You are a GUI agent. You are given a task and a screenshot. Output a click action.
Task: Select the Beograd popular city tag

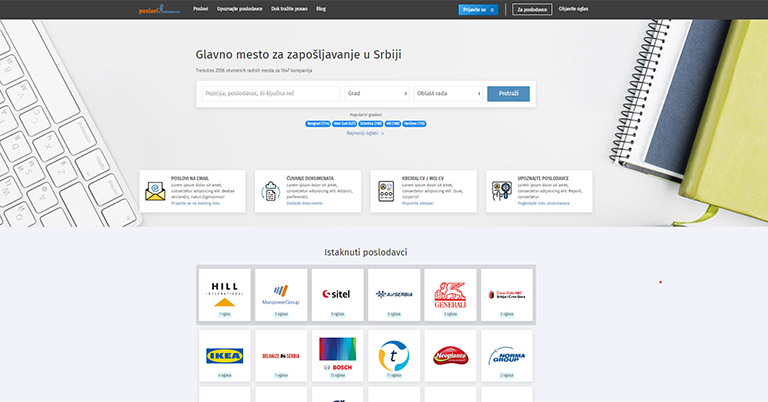coord(318,124)
